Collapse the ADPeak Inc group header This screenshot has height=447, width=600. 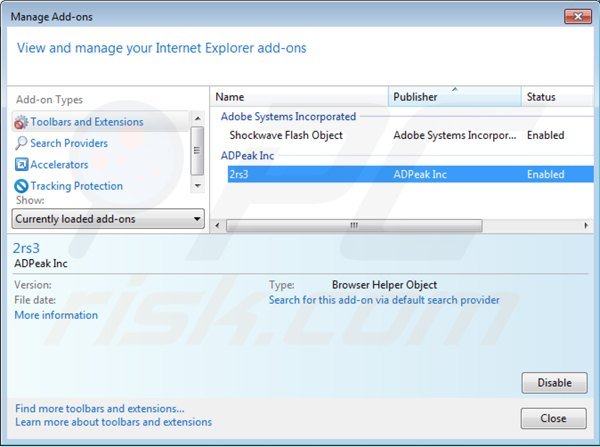[248, 156]
